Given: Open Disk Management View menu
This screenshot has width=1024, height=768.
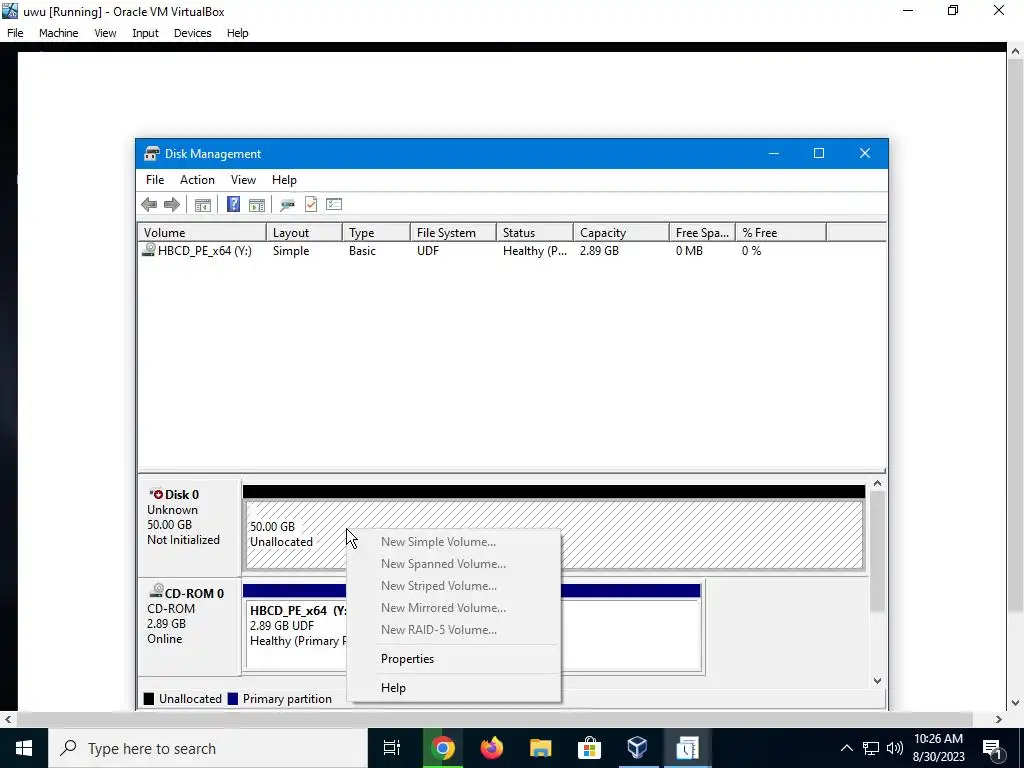Looking at the screenshot, I should (x=243, y=180).
